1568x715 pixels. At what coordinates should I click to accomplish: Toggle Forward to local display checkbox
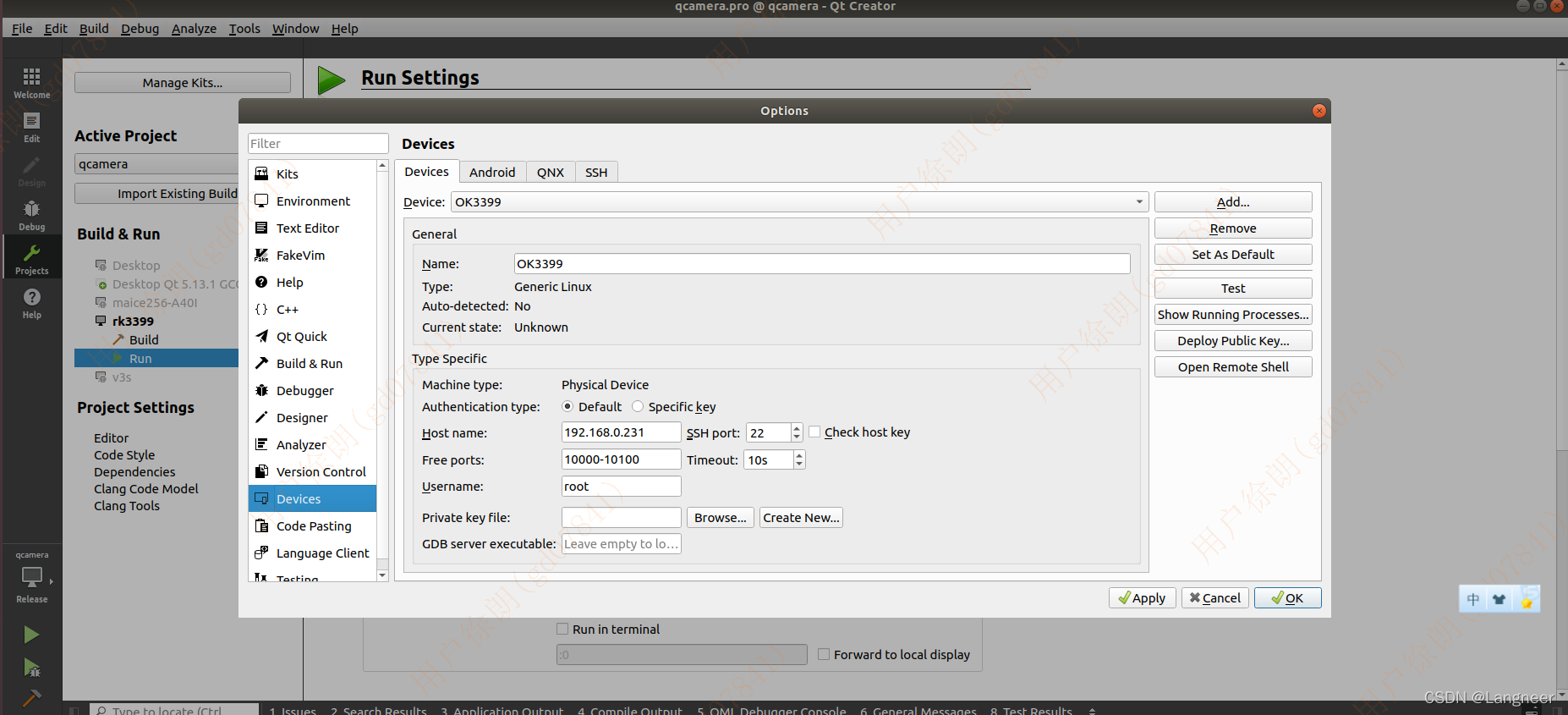click(x=824, y=654)
